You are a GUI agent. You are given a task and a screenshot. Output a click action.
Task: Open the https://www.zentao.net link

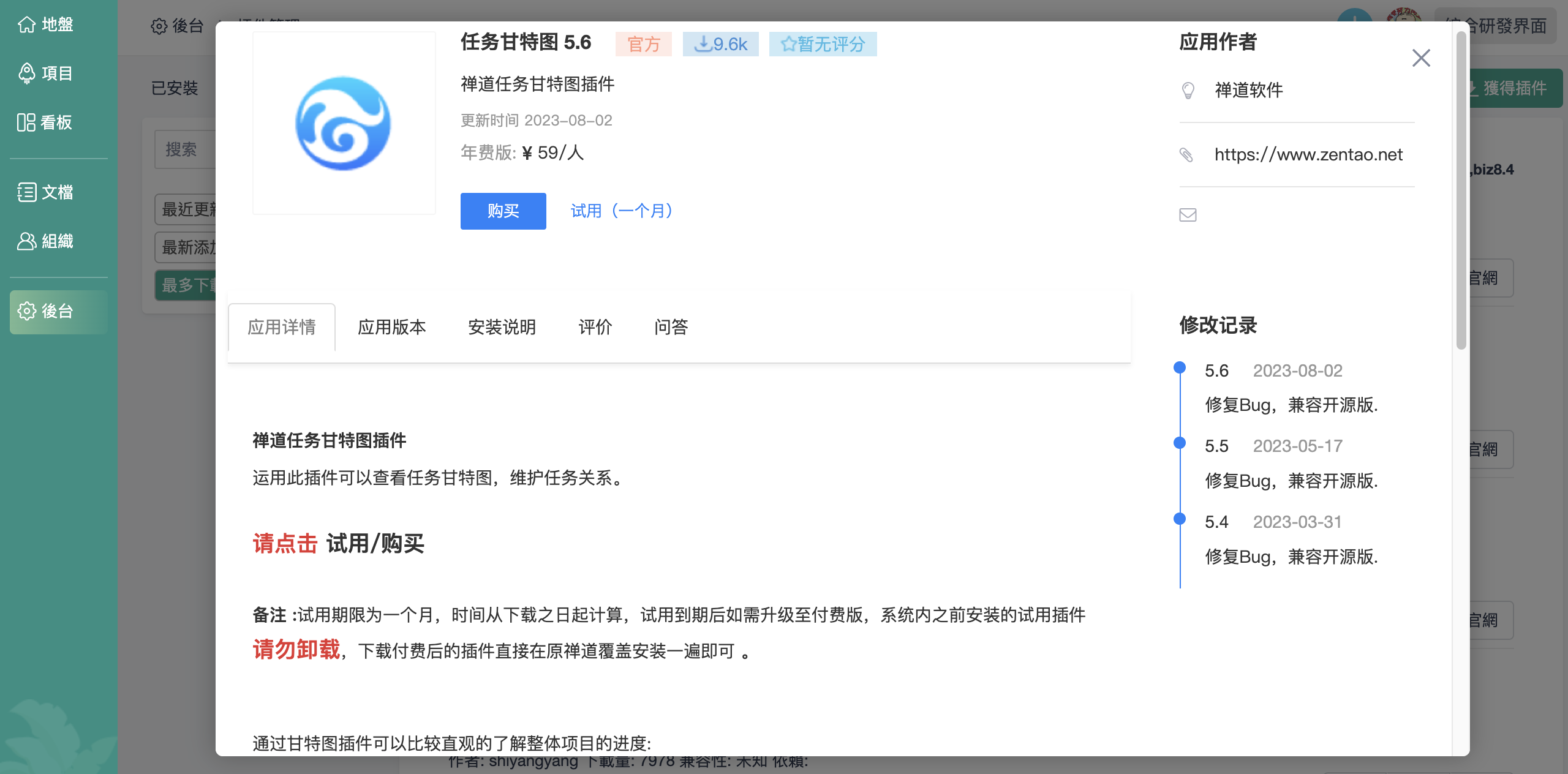1308,155
